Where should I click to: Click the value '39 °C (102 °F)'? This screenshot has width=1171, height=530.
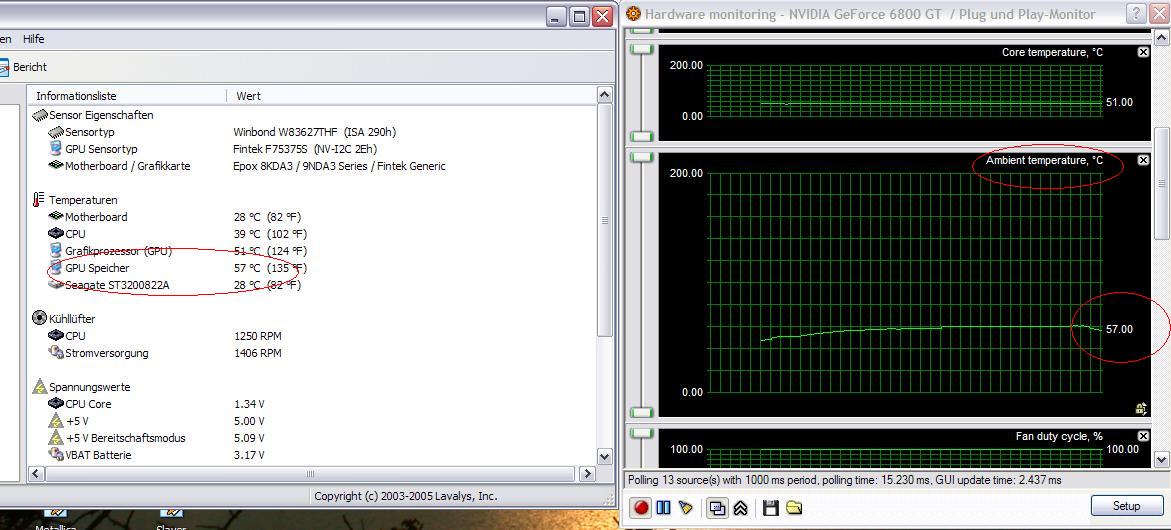pos(270,234)
